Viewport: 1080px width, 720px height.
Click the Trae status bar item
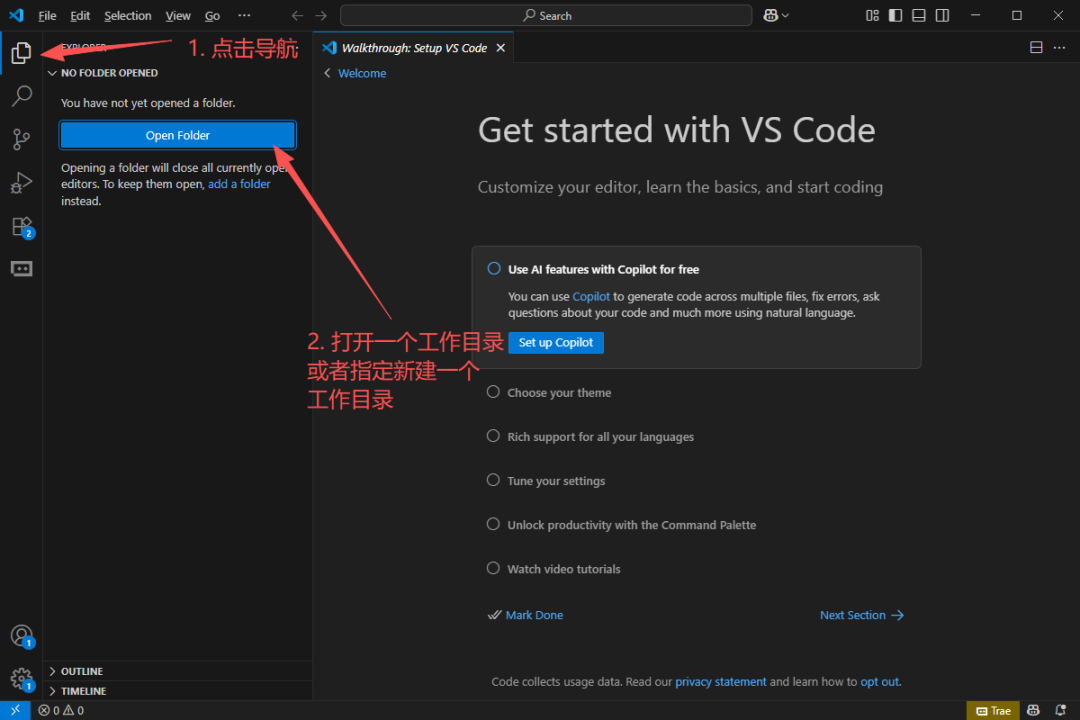[993, 710]
